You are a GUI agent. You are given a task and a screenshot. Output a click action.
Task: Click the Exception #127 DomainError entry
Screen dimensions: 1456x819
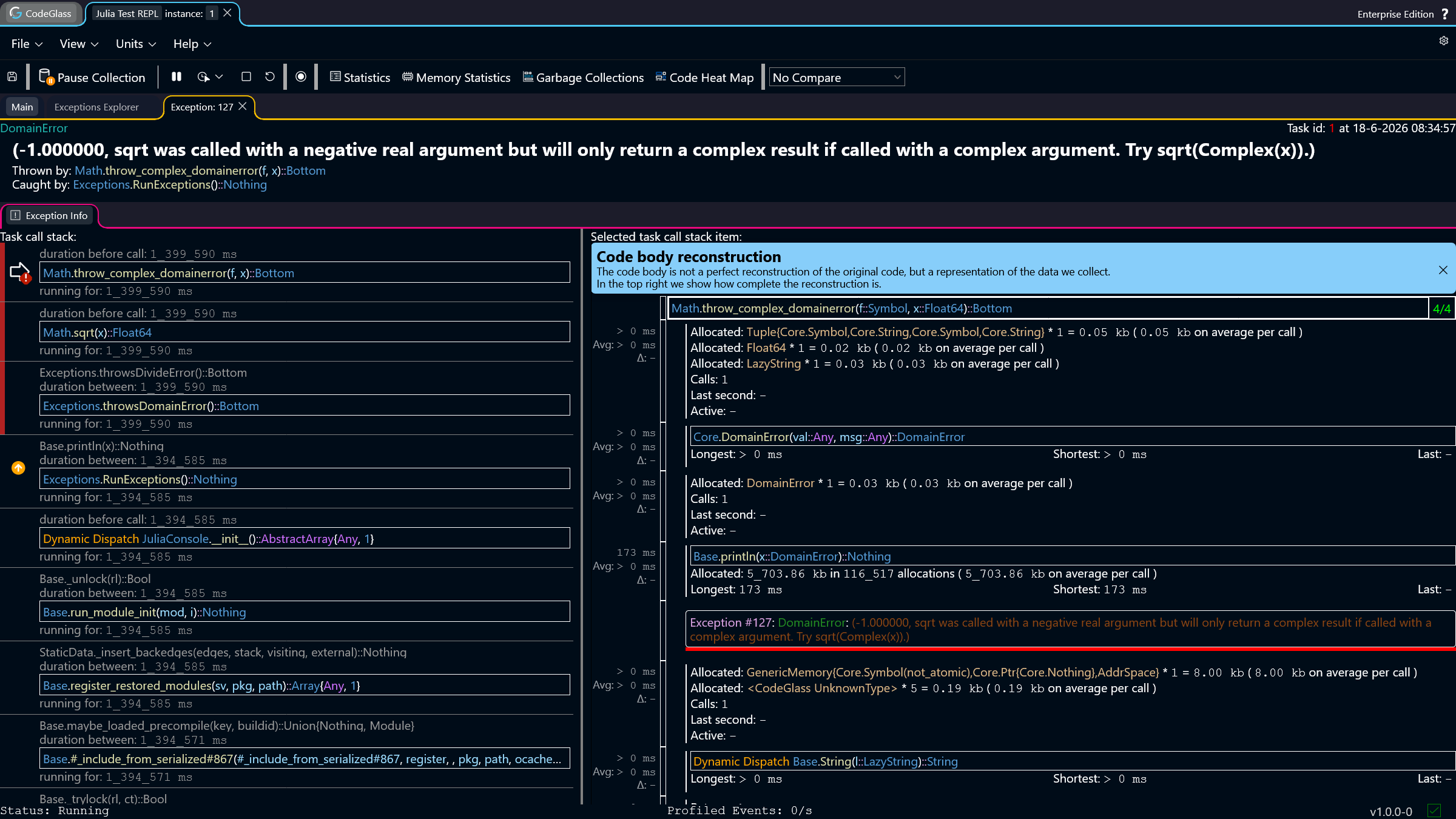tap(1070, 629)
